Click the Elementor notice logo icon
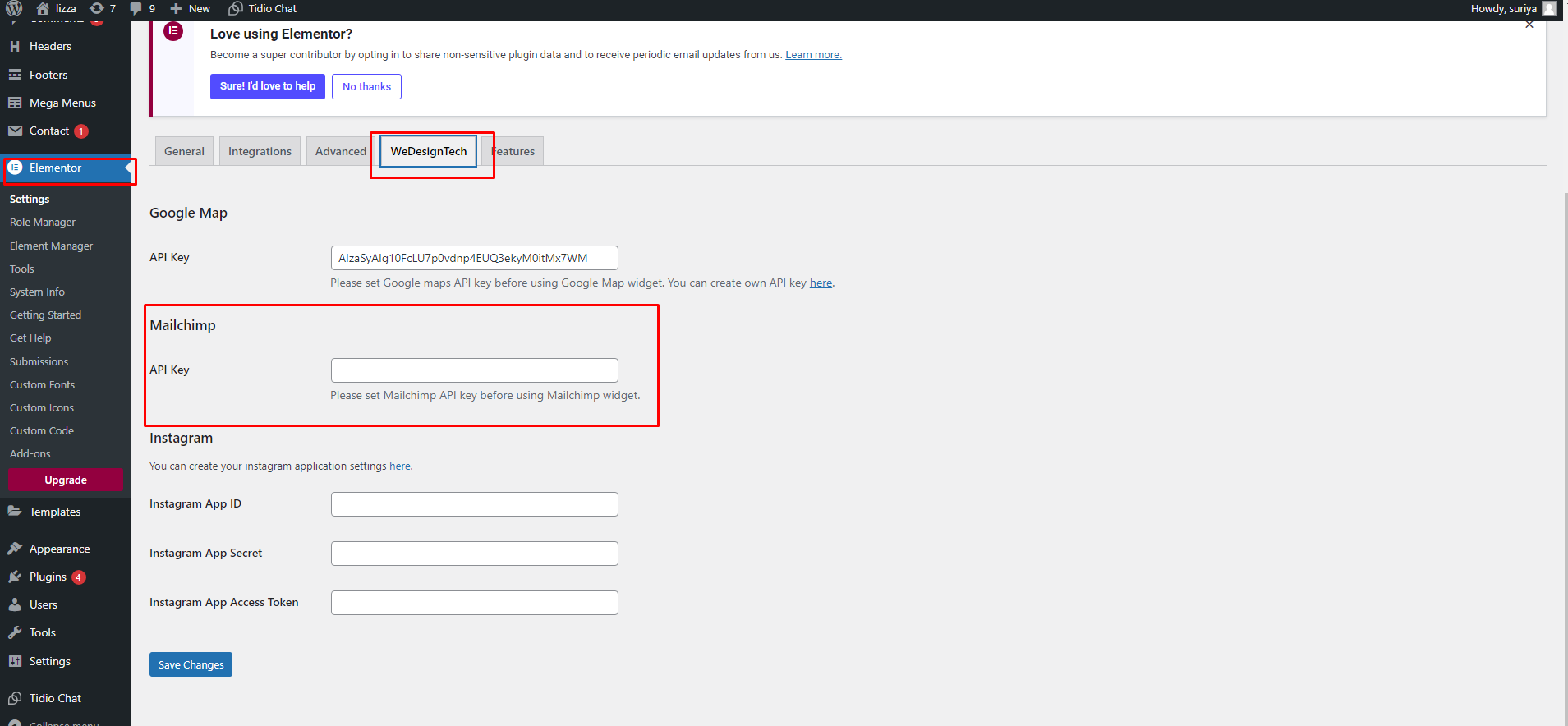The image size is (1568, 726). [x=173, y=32]
